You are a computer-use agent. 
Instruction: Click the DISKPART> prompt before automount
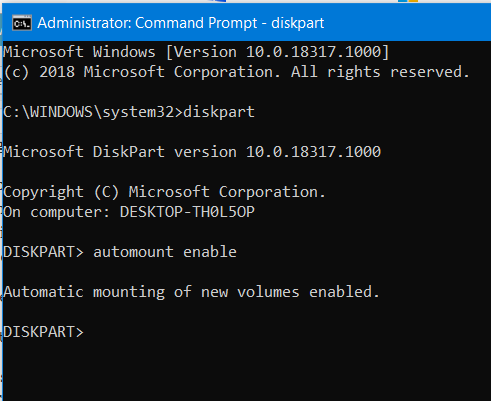coord(43,252)
